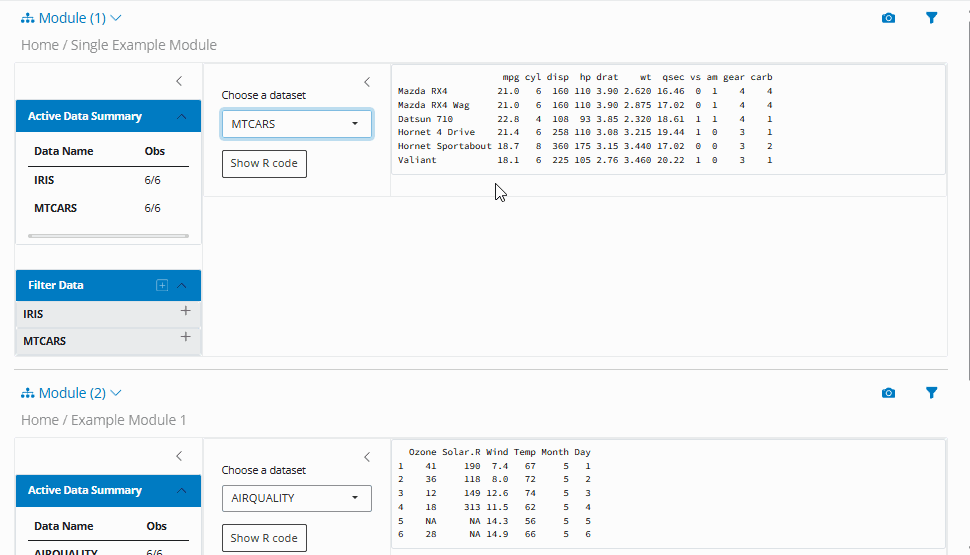The height and width of the screenshot is (555, 970).
Task: Click the Filter Data title in Module (1)
Action: [56, 285]
